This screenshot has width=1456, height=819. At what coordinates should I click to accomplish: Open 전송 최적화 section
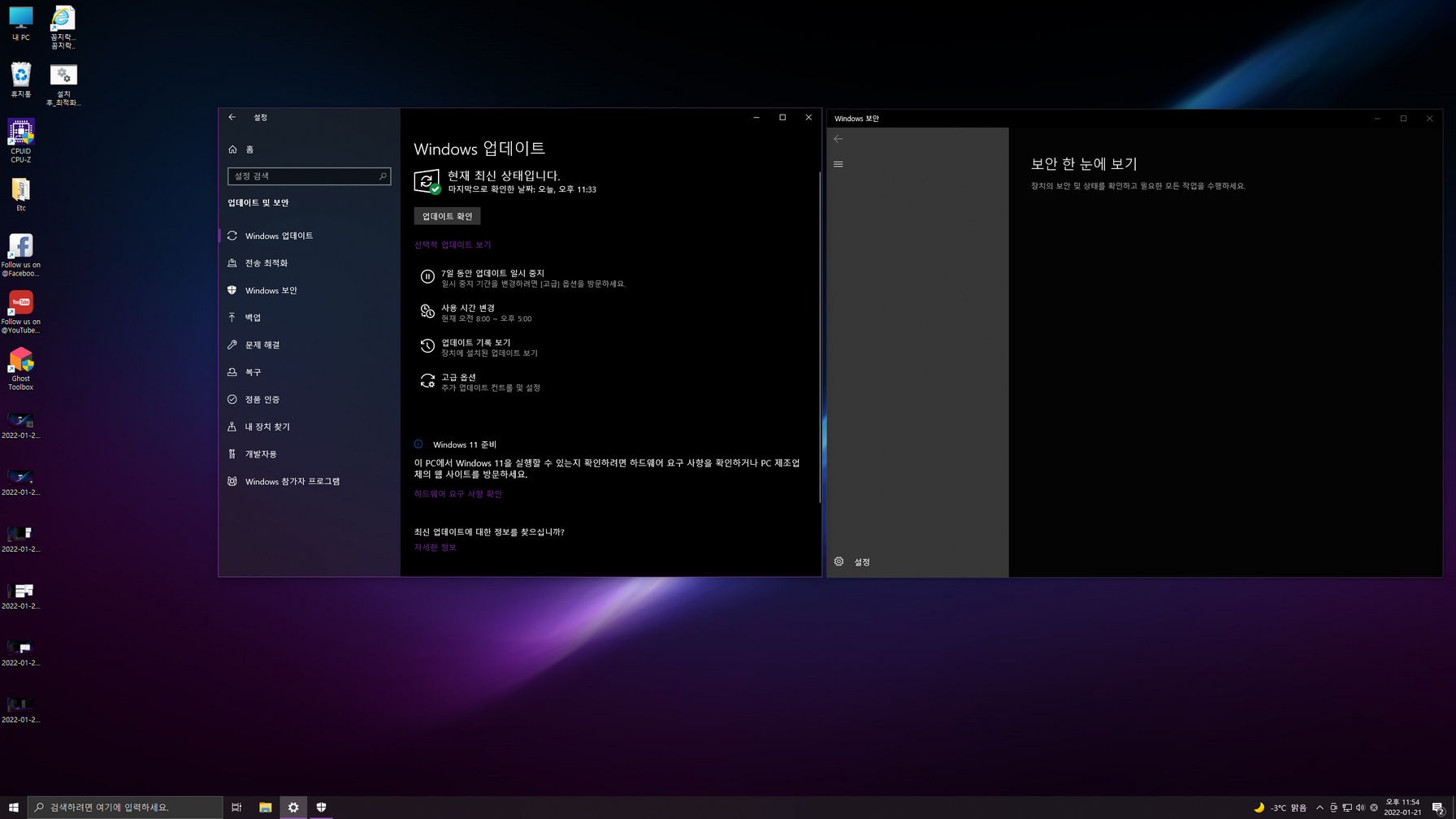[309, 263]
